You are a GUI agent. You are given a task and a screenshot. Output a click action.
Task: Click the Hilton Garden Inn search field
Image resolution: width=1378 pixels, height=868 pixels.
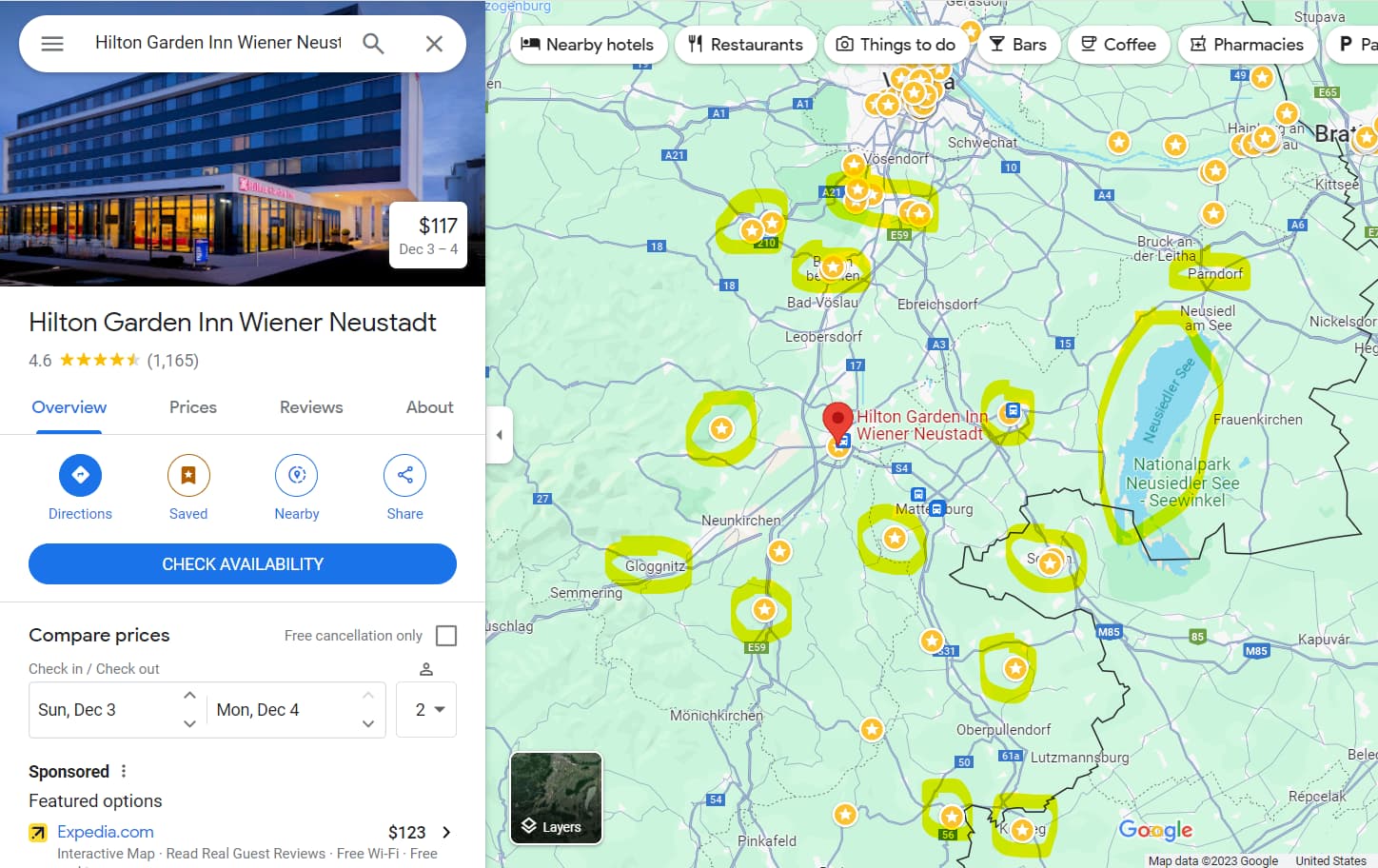(x=218, y=43)
